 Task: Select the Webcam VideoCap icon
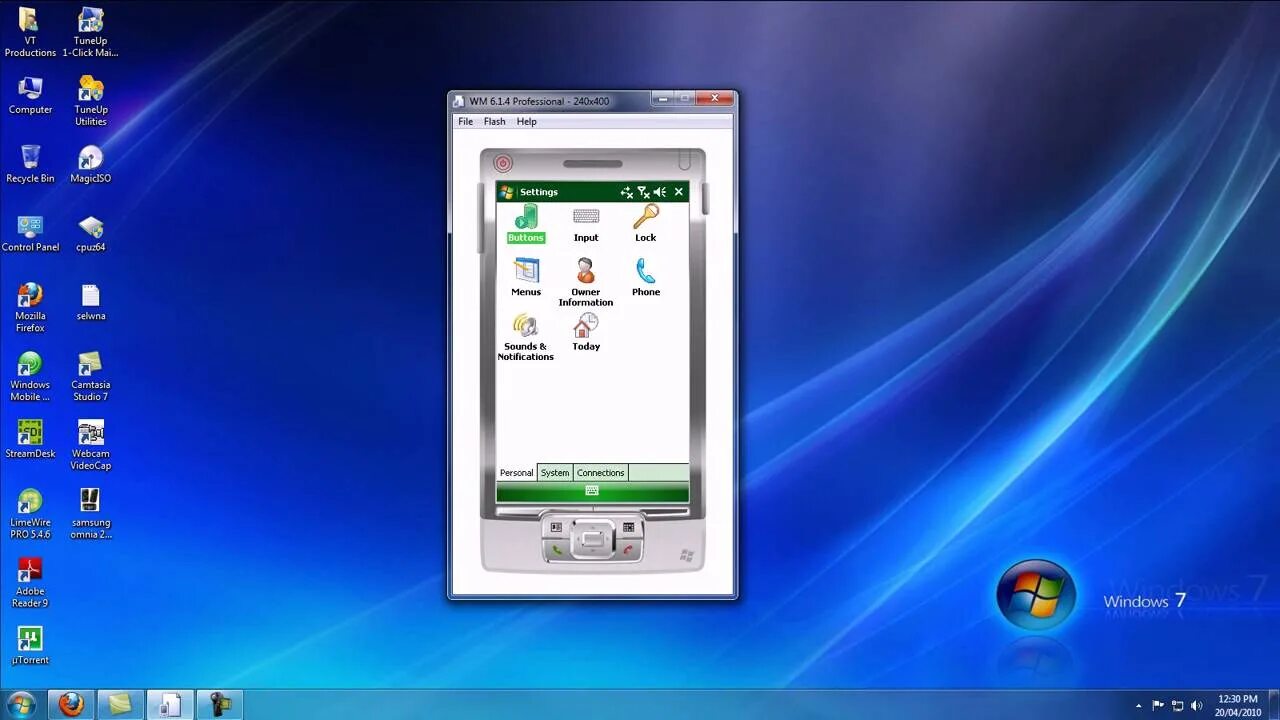click(91, 445)
